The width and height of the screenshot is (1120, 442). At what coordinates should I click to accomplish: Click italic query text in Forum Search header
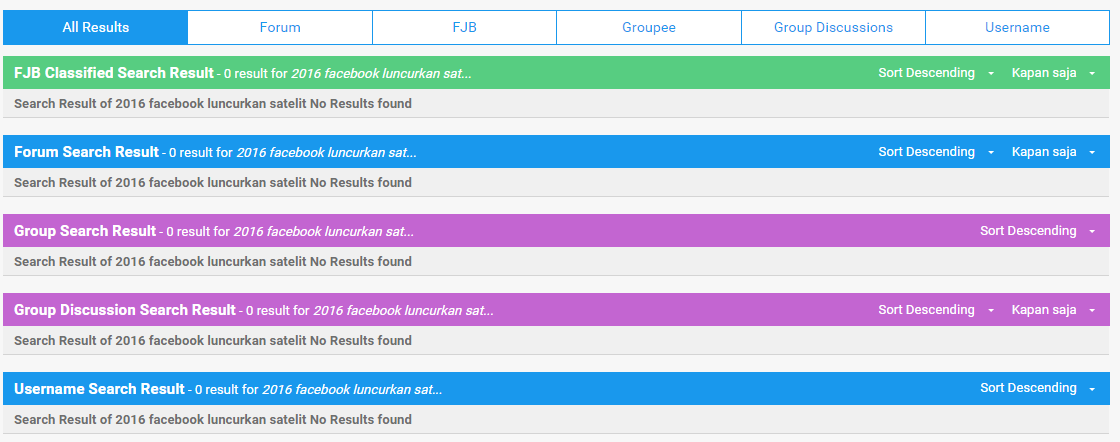[326, 153]
